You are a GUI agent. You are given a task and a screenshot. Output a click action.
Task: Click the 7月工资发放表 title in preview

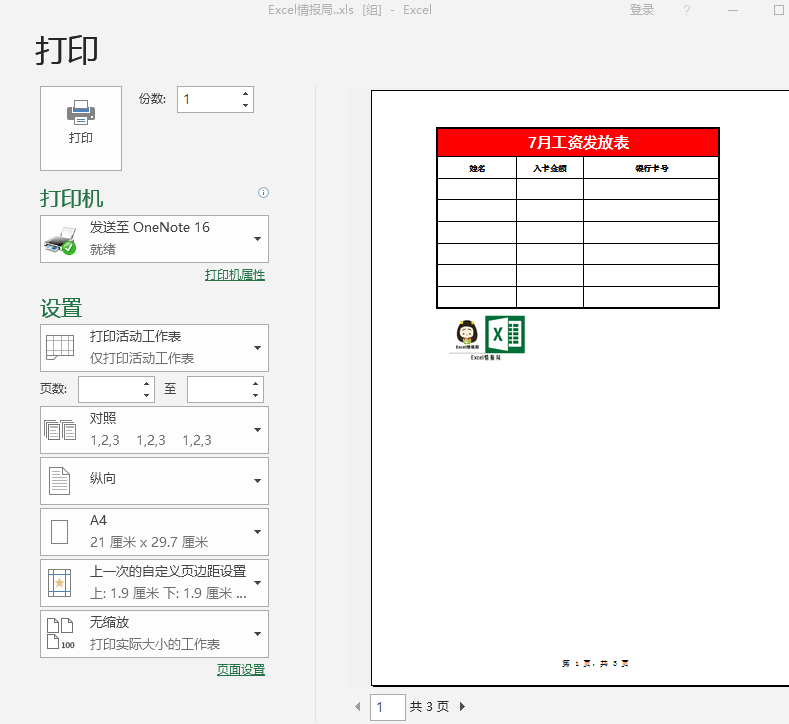coord(578,142)
